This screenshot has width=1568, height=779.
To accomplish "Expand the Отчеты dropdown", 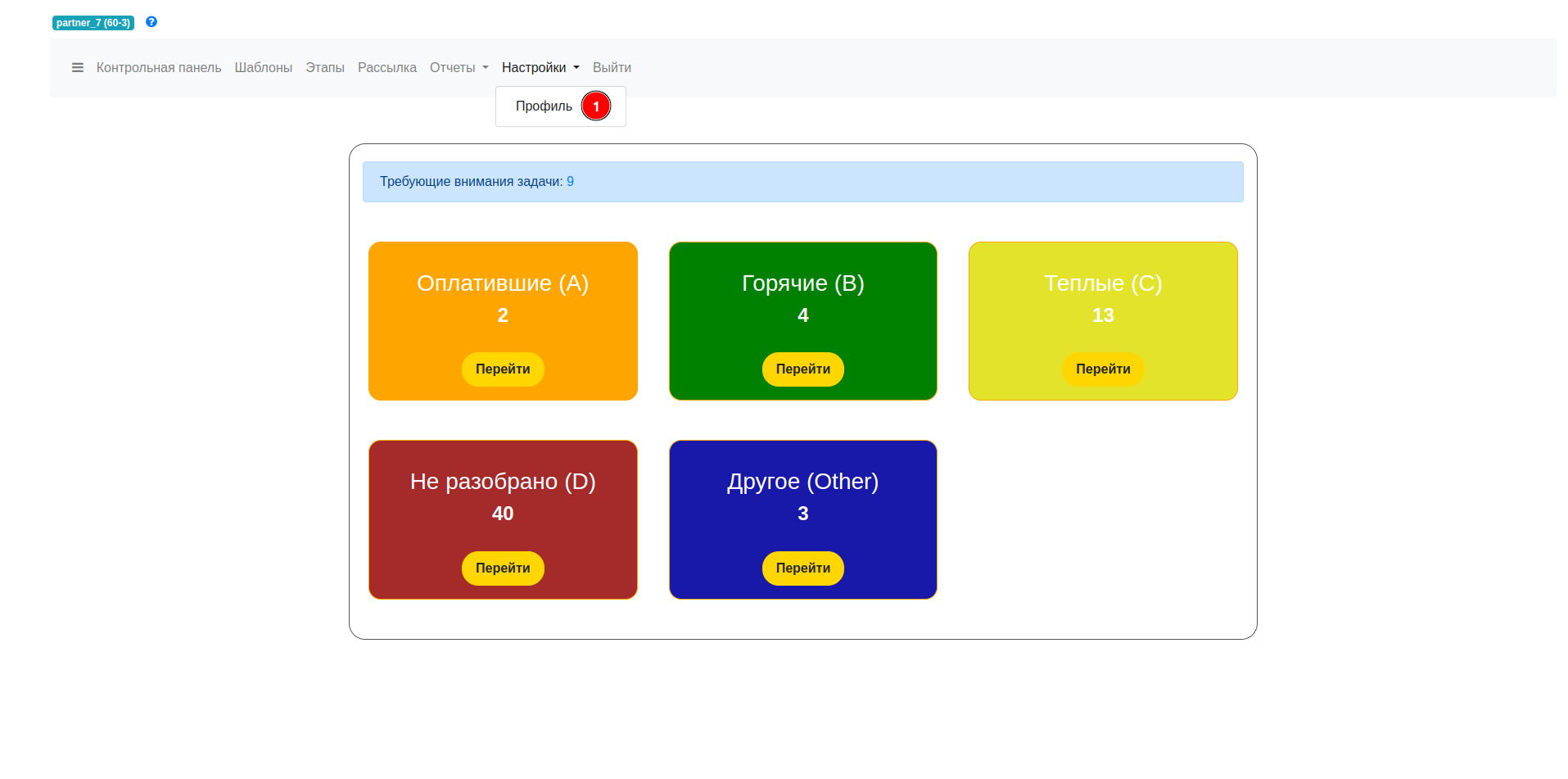I will click(x=459, y=68).
